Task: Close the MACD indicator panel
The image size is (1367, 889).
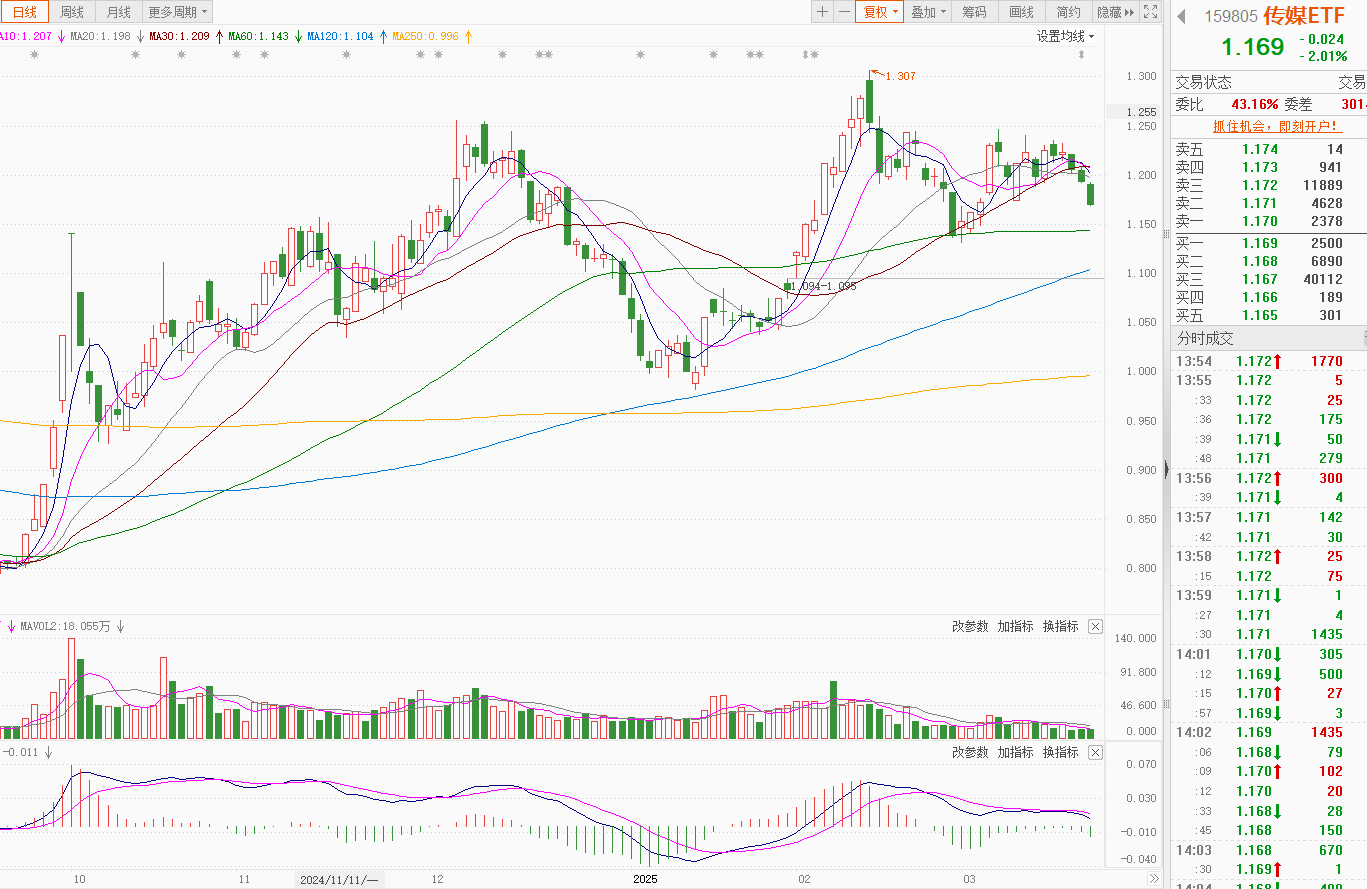Action: [x=1095, y=752]
